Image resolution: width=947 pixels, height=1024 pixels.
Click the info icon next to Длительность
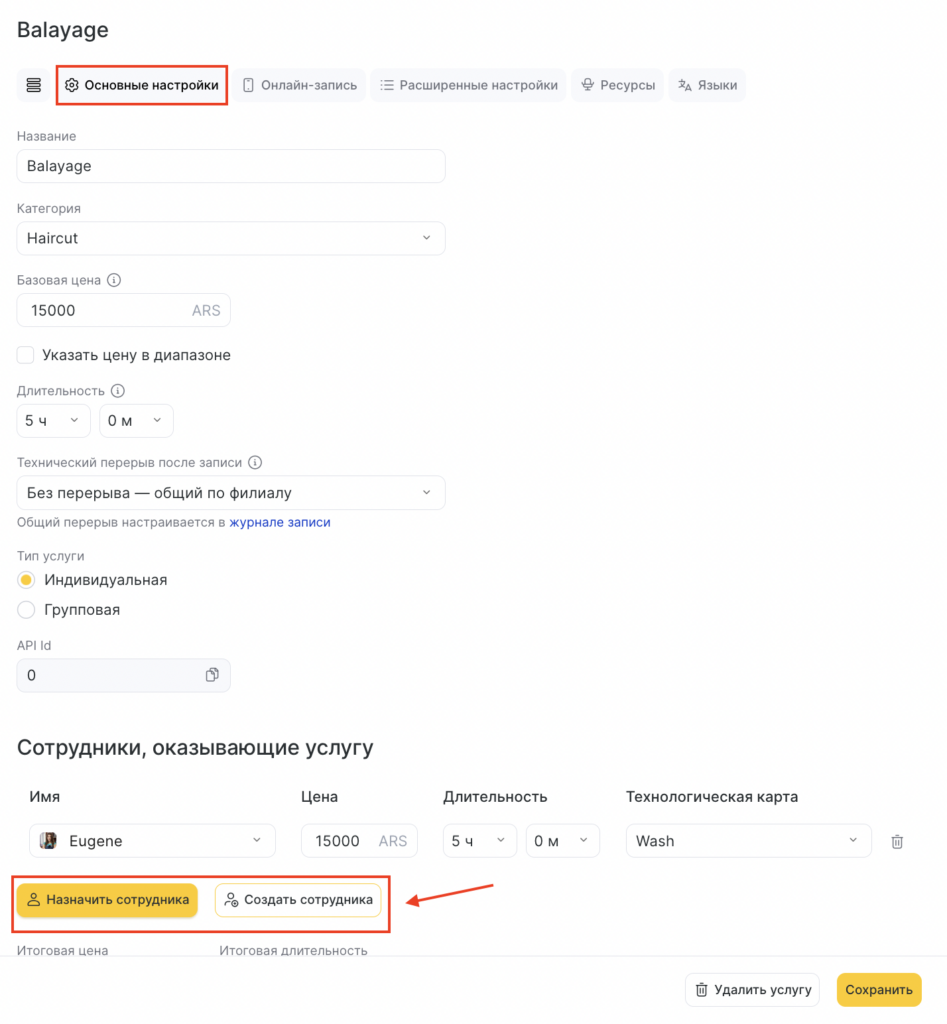point(118,391)
